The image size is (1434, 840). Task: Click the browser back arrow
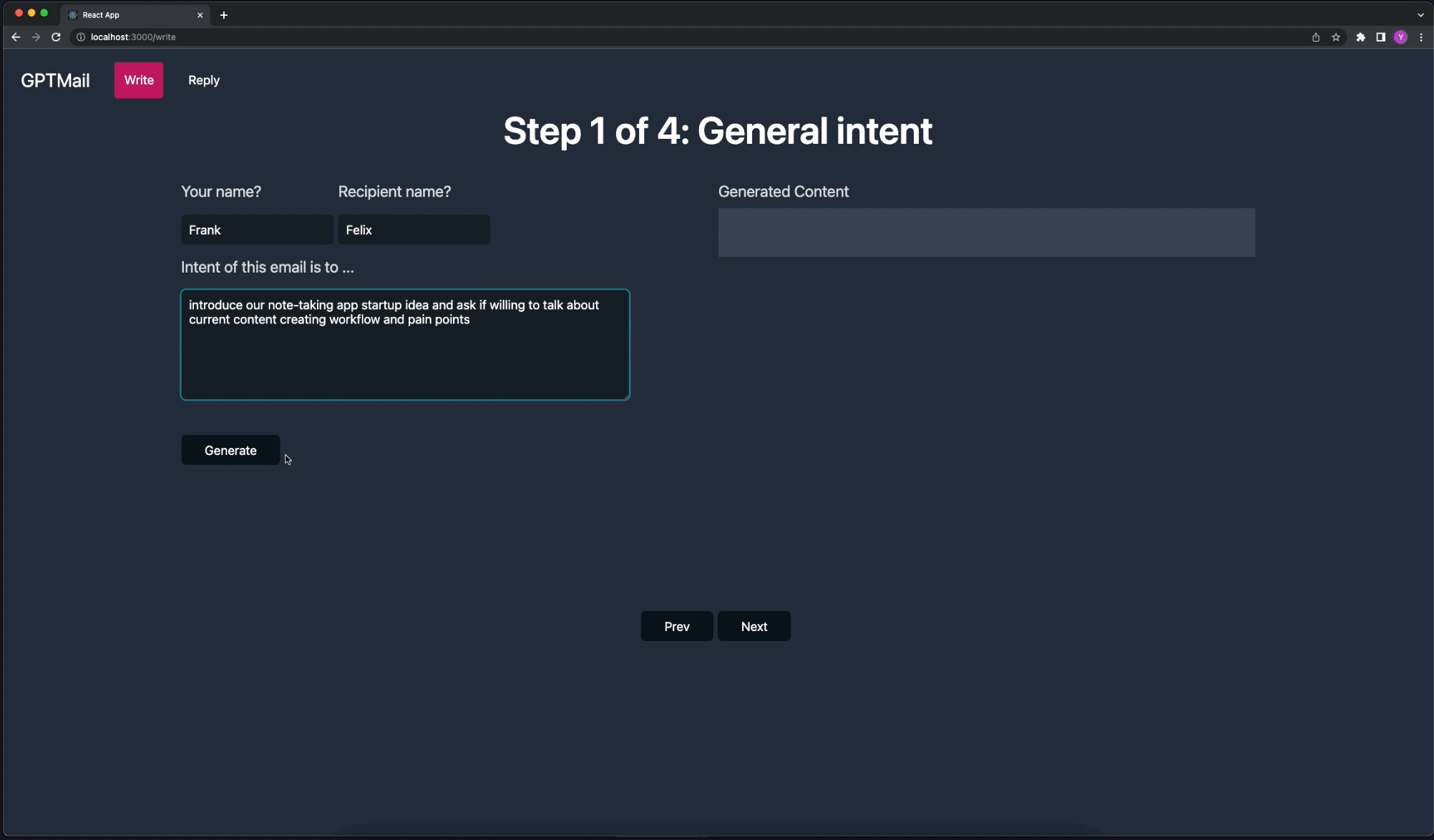[16, 37]
